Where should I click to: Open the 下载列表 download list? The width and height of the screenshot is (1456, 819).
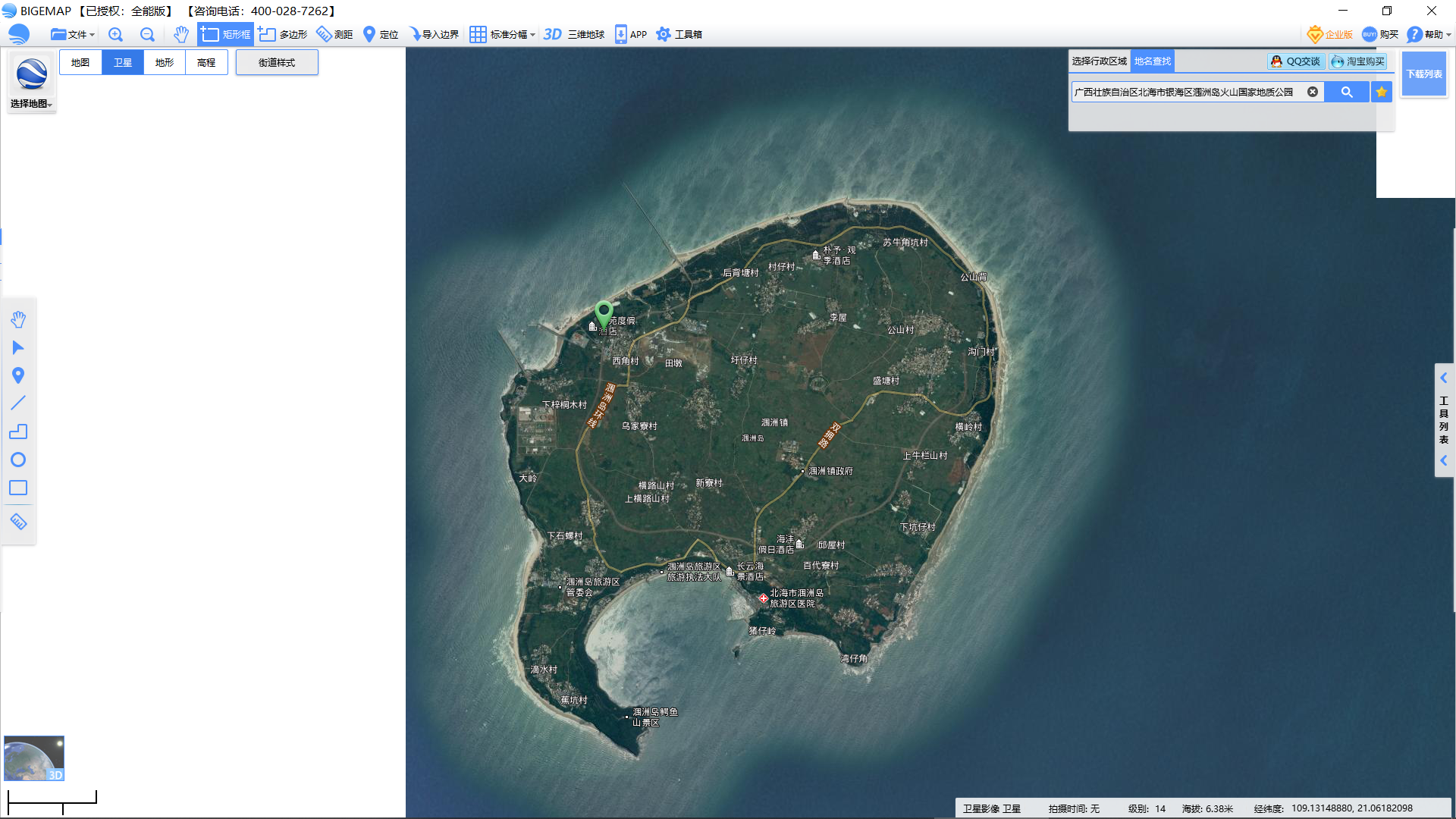tap(1424, 74)
